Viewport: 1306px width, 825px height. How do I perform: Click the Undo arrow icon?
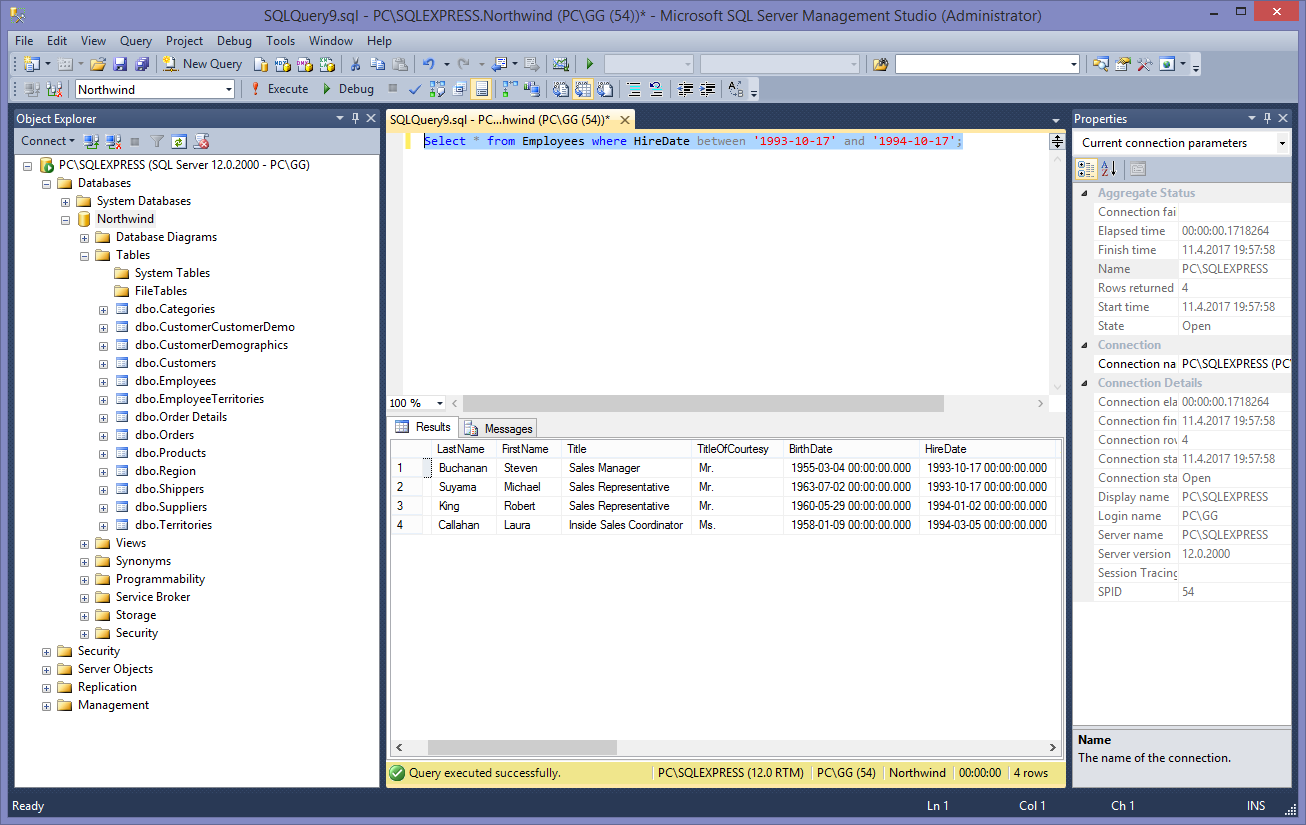point(429,64)
